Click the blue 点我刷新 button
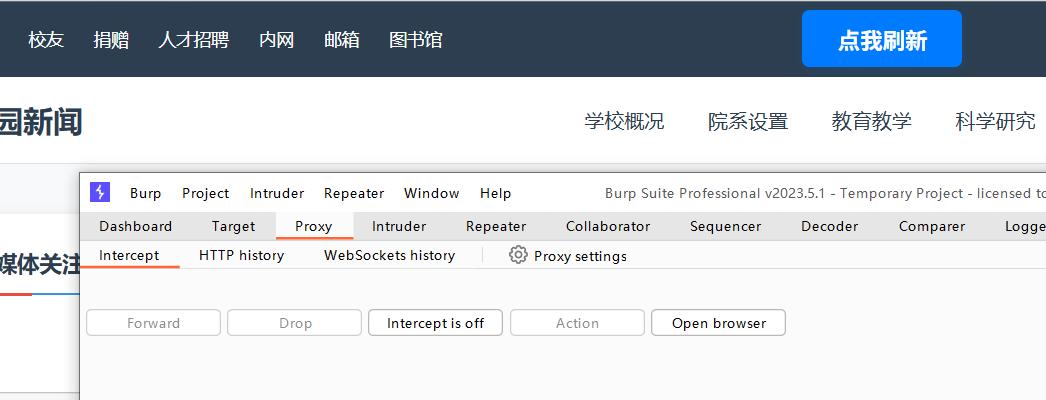Image resolution: width=1046 pixels, height=400 pixels. pyautogui.click(x=882, y=39)
